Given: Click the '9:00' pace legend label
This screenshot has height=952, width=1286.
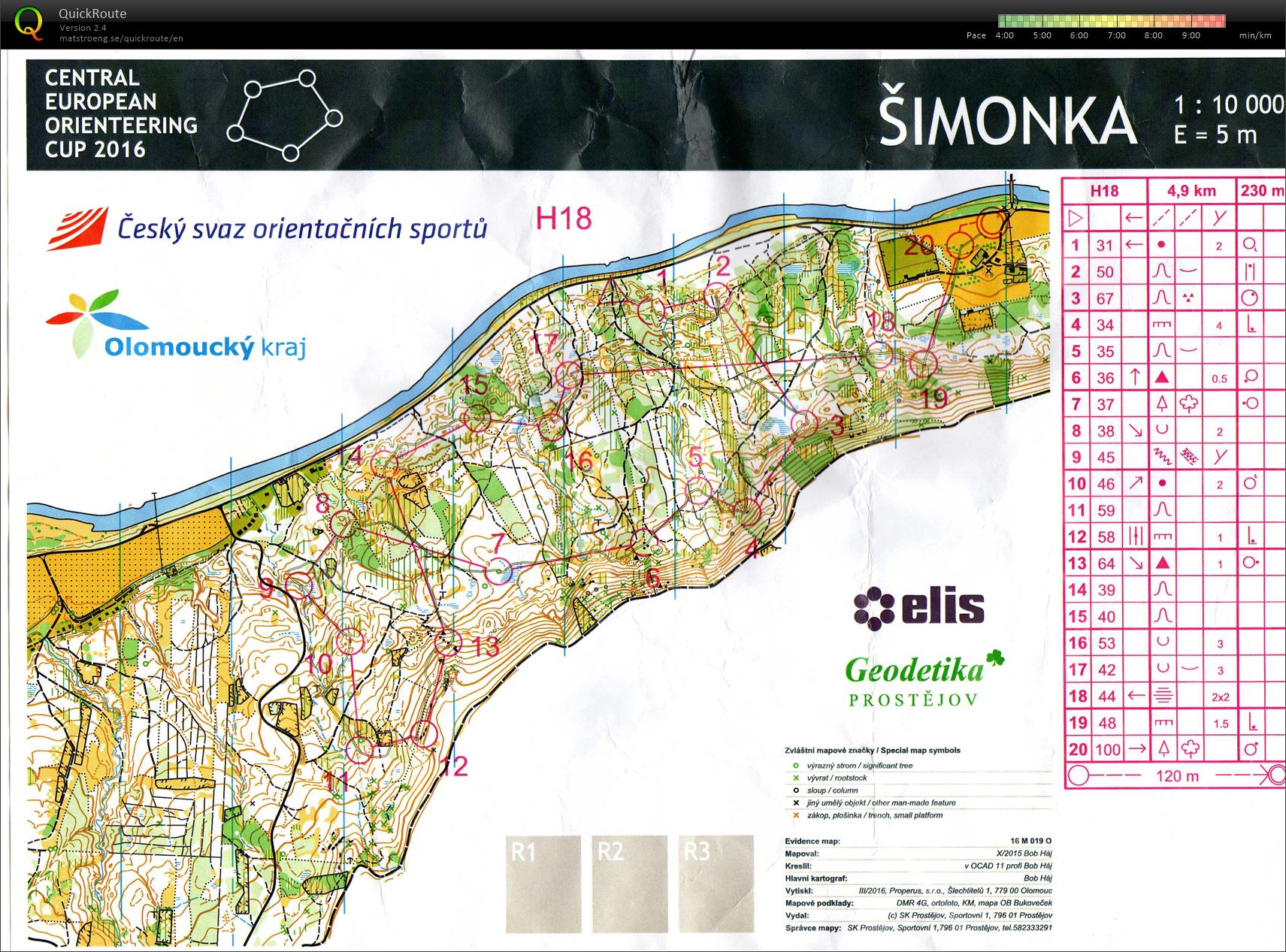Looking at the screenshot, I should [x=1191, y=35].
